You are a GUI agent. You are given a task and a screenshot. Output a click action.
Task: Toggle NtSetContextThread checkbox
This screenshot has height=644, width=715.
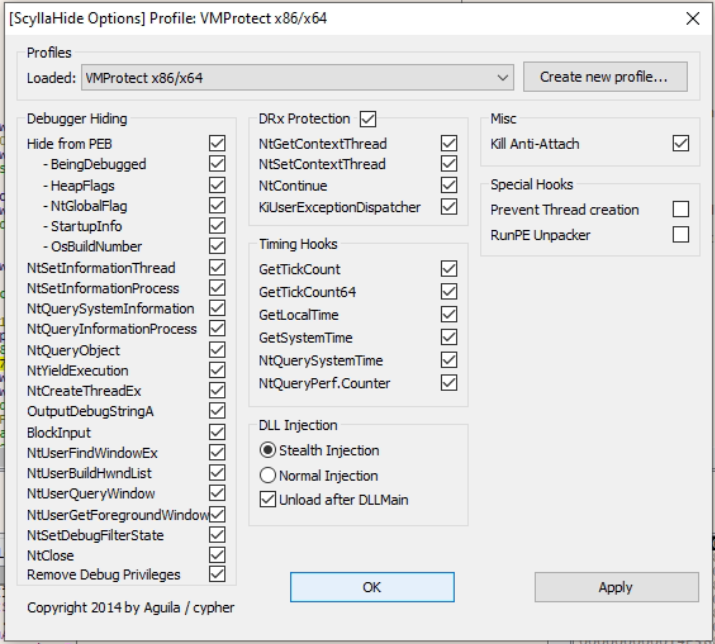(449, 163)
